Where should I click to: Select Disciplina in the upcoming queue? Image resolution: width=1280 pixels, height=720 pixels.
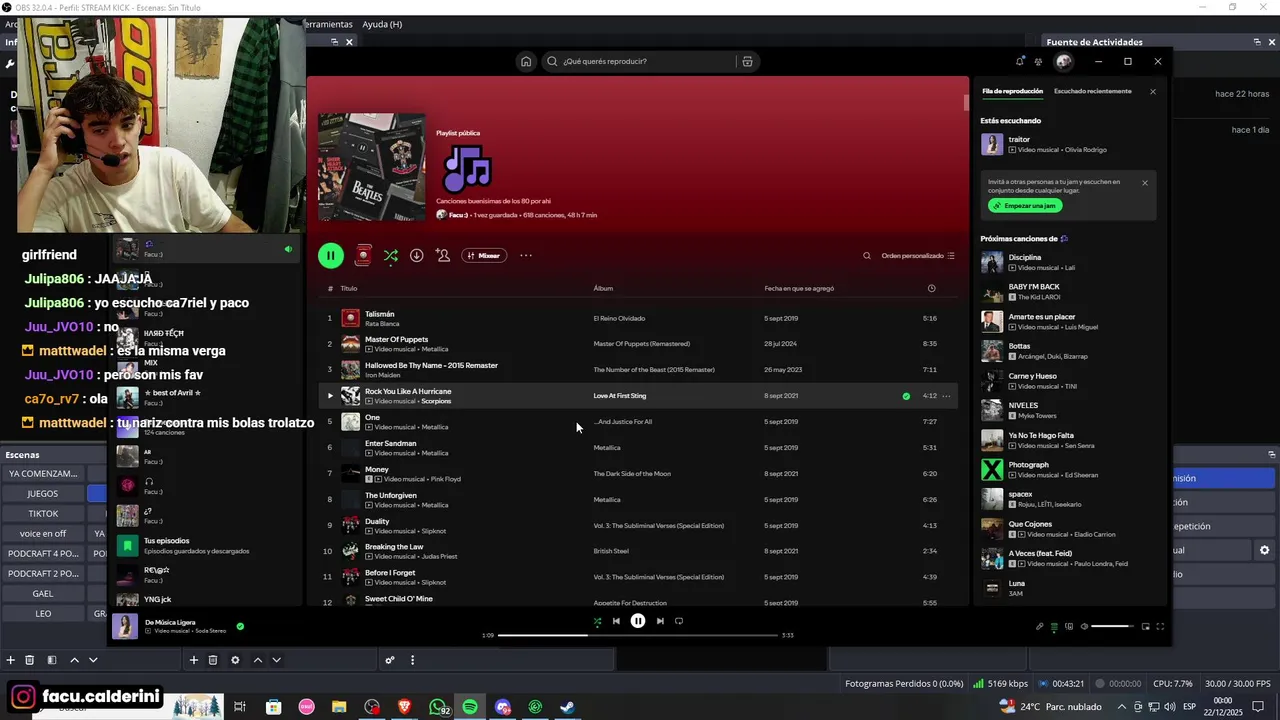[1068, 262]
